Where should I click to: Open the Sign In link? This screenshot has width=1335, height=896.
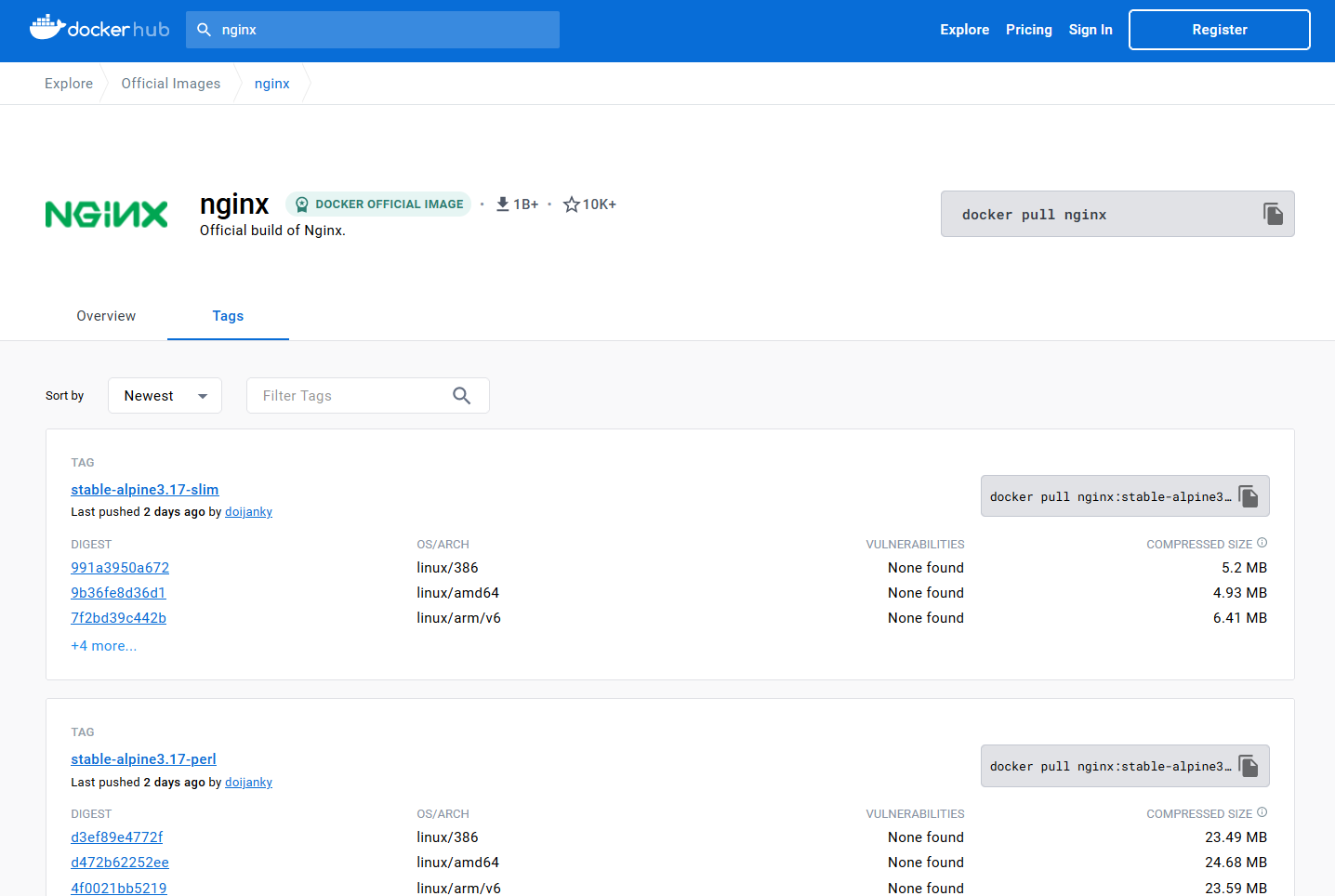pos(1090,30)
